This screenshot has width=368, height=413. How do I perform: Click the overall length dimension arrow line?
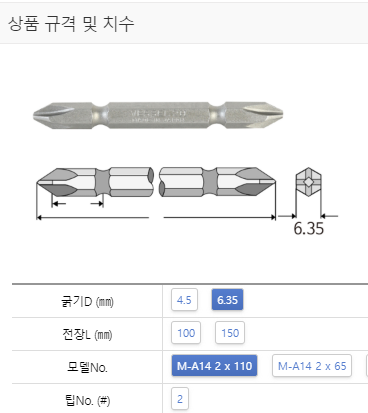click(x=156, y=217)
